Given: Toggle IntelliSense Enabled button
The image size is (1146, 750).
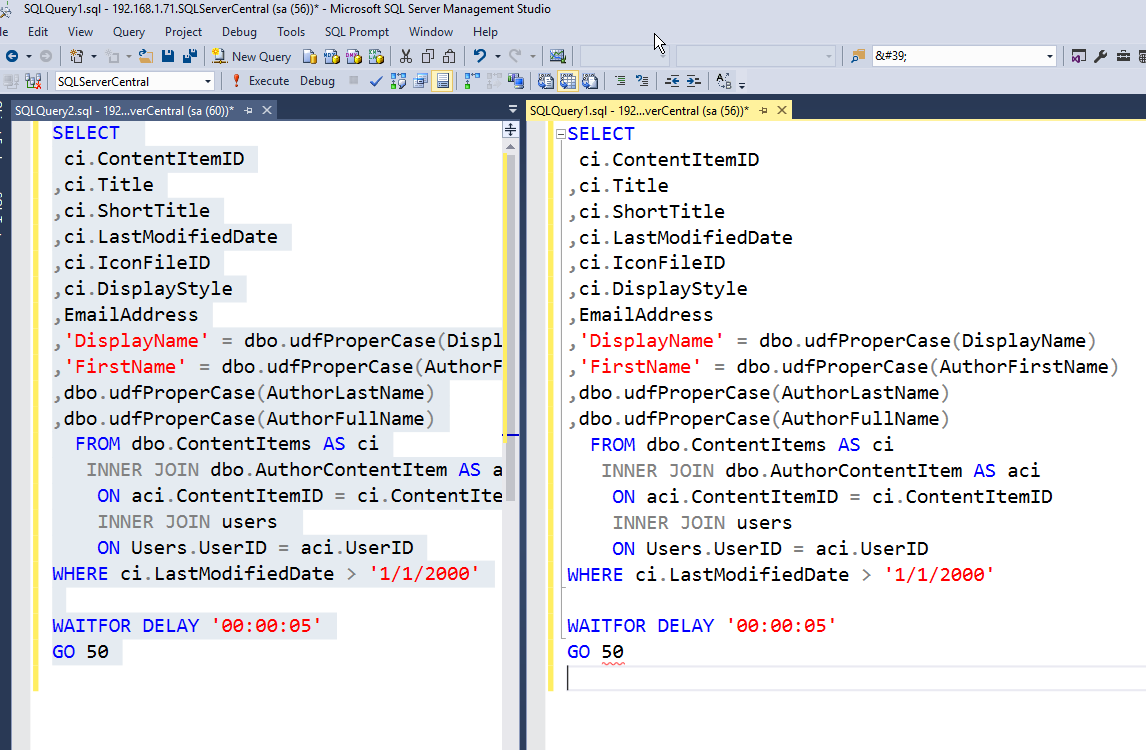Looking at the screenshot, I should (x=443, y=81).
